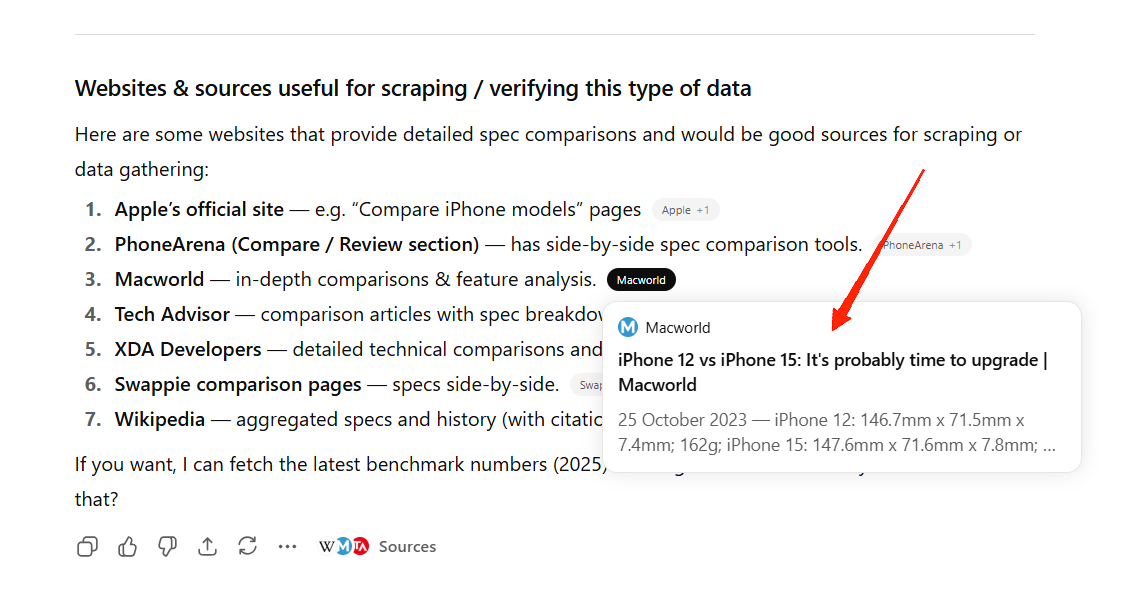Give the answer a thumbs up
This screenshot has height=616, width=1132.
coord(127,546)
